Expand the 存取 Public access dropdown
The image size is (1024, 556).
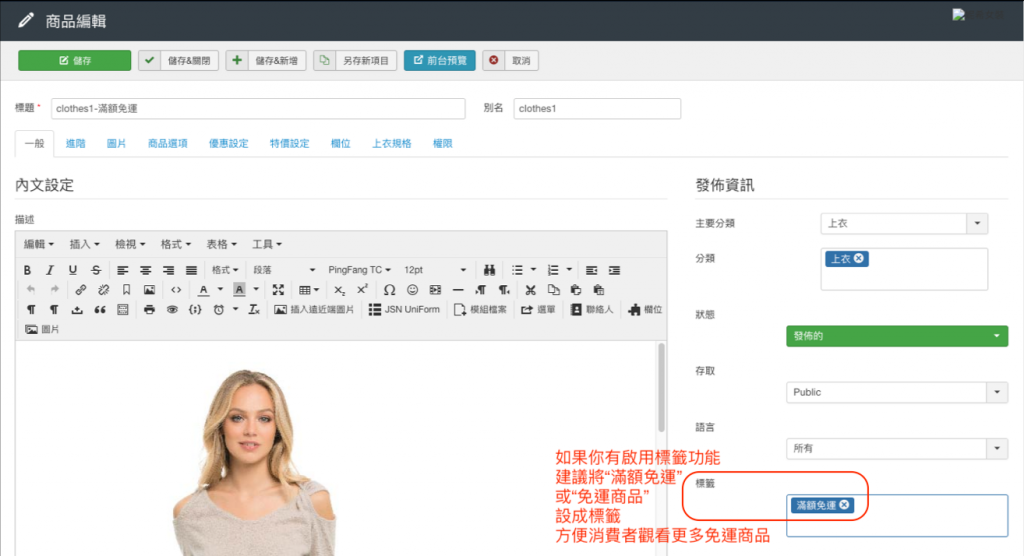897,392
